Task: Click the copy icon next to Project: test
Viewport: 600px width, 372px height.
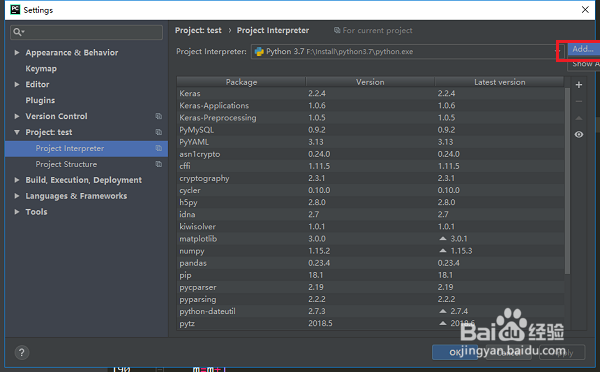Action: click(x=158, y=132)
